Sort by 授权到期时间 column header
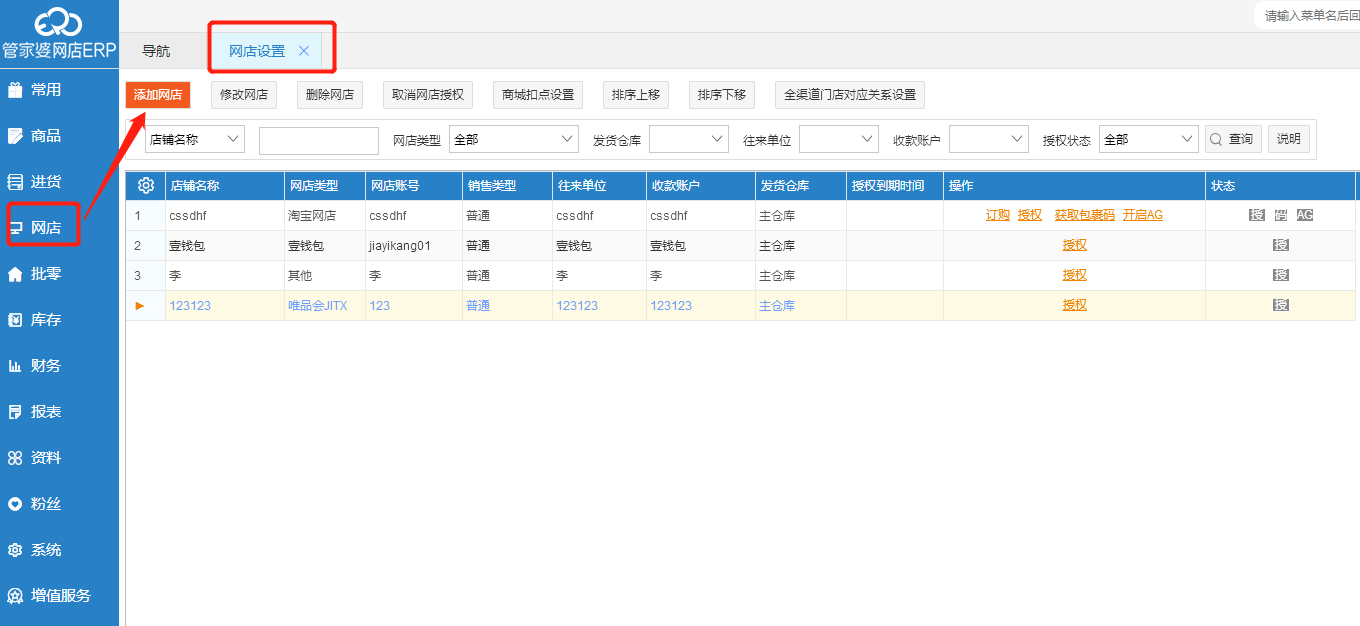The image size is (1360, 626). (895, 186)
